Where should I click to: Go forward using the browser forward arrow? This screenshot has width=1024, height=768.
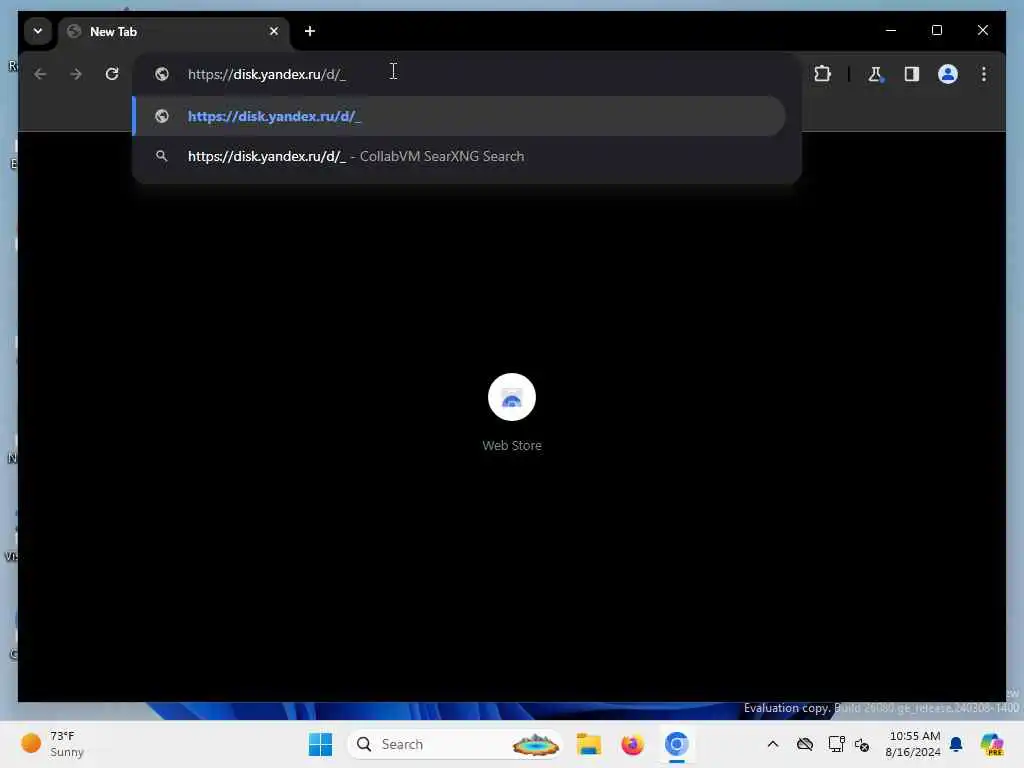pyautogui.click(x=76, y=74)
